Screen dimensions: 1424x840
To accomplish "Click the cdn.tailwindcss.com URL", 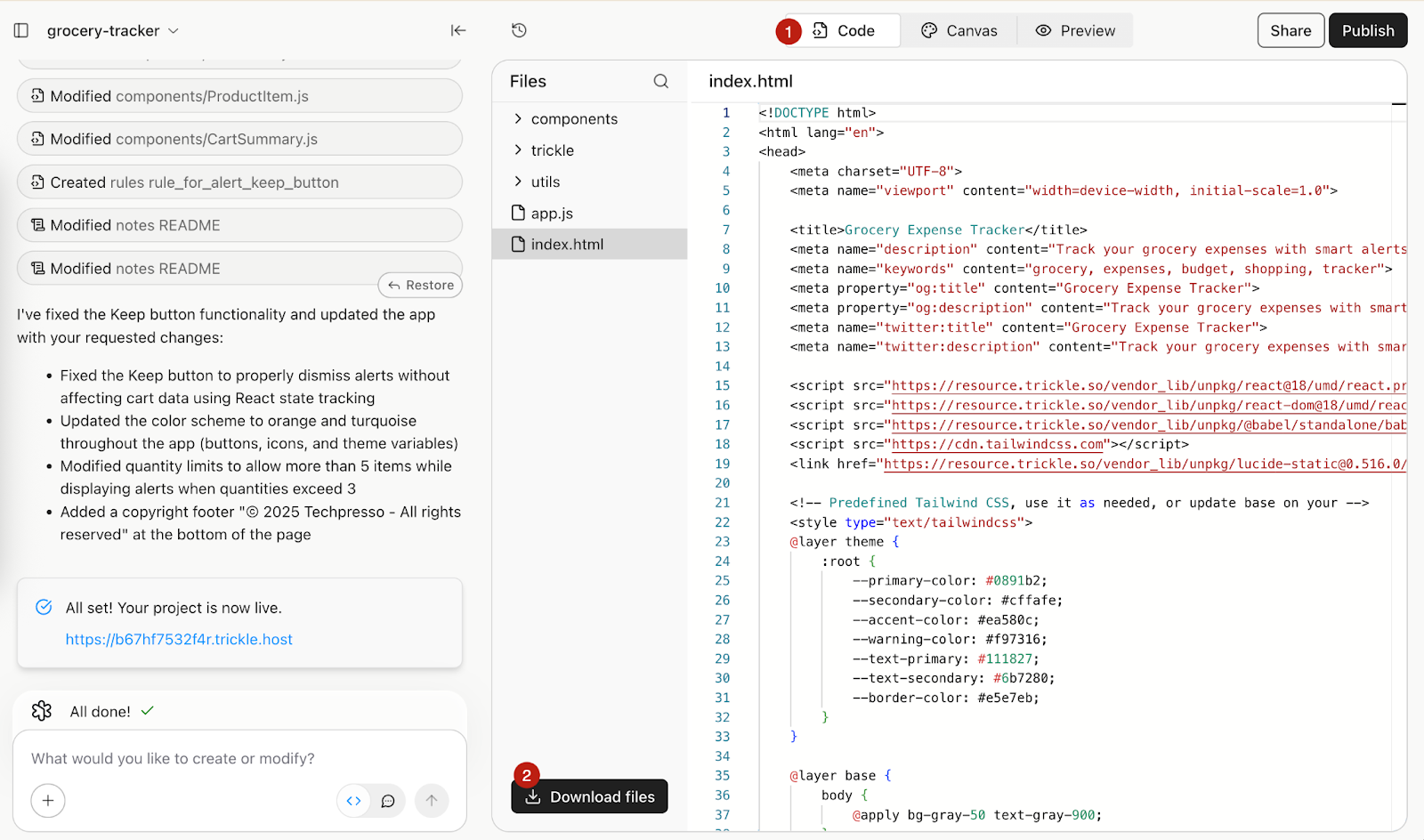I will pyautogui.click(x=999, y=444).
